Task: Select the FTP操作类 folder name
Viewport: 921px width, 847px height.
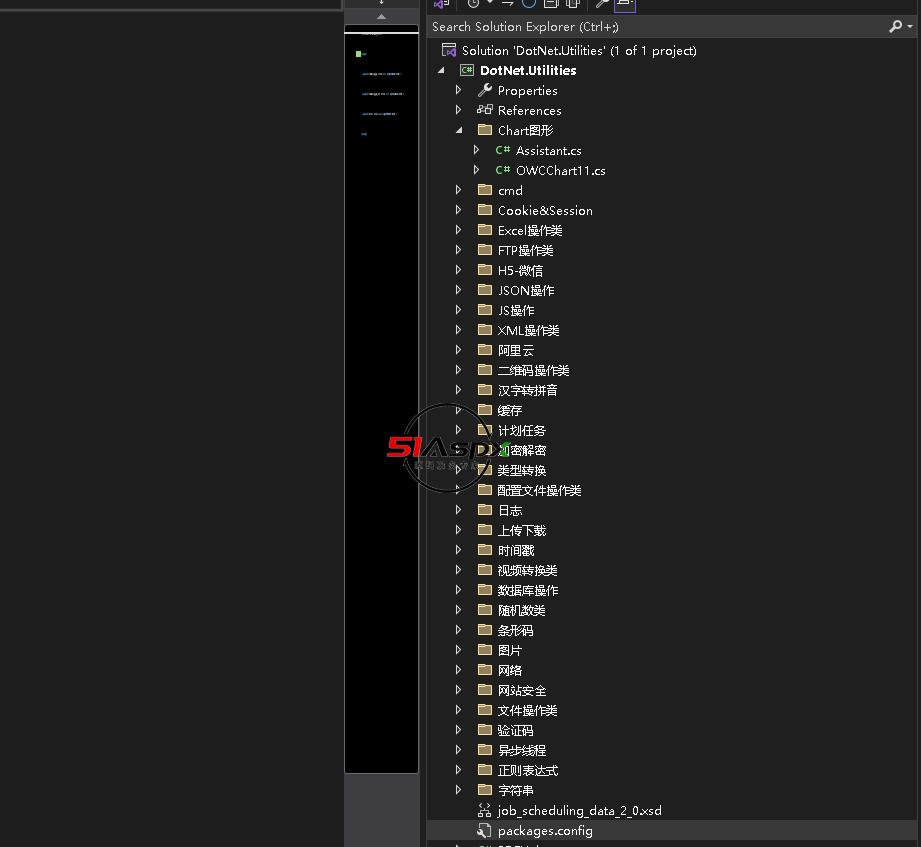Action: 526,250
